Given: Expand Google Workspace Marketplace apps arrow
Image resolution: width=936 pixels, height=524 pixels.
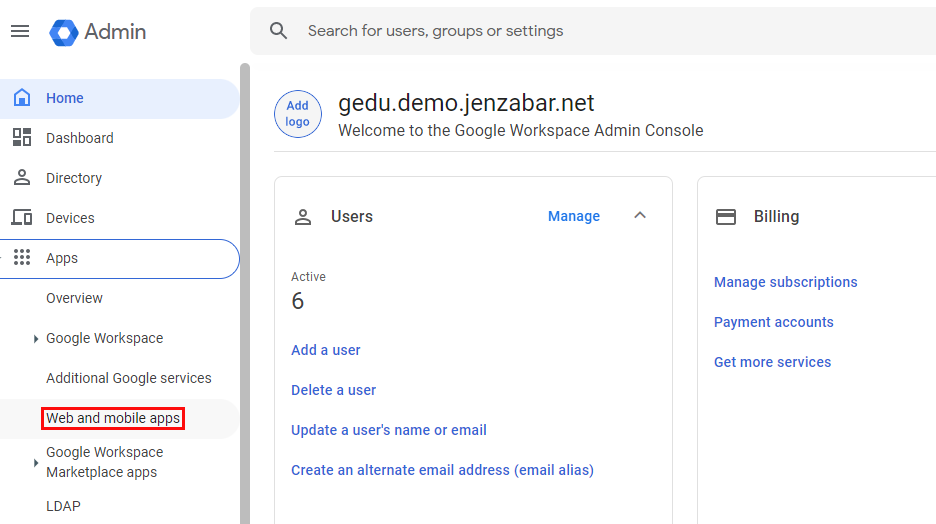Looking at the screenshot, I should [x=36, y=462].
